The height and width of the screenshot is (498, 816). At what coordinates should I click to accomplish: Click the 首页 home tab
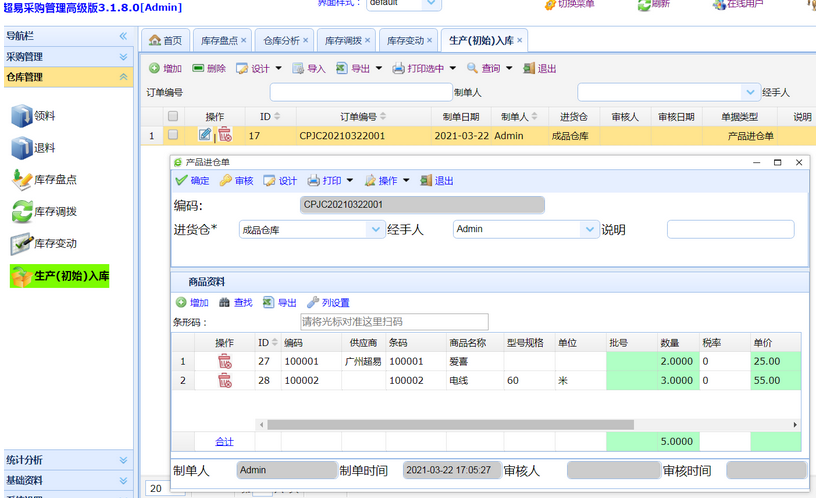[165, 40]
